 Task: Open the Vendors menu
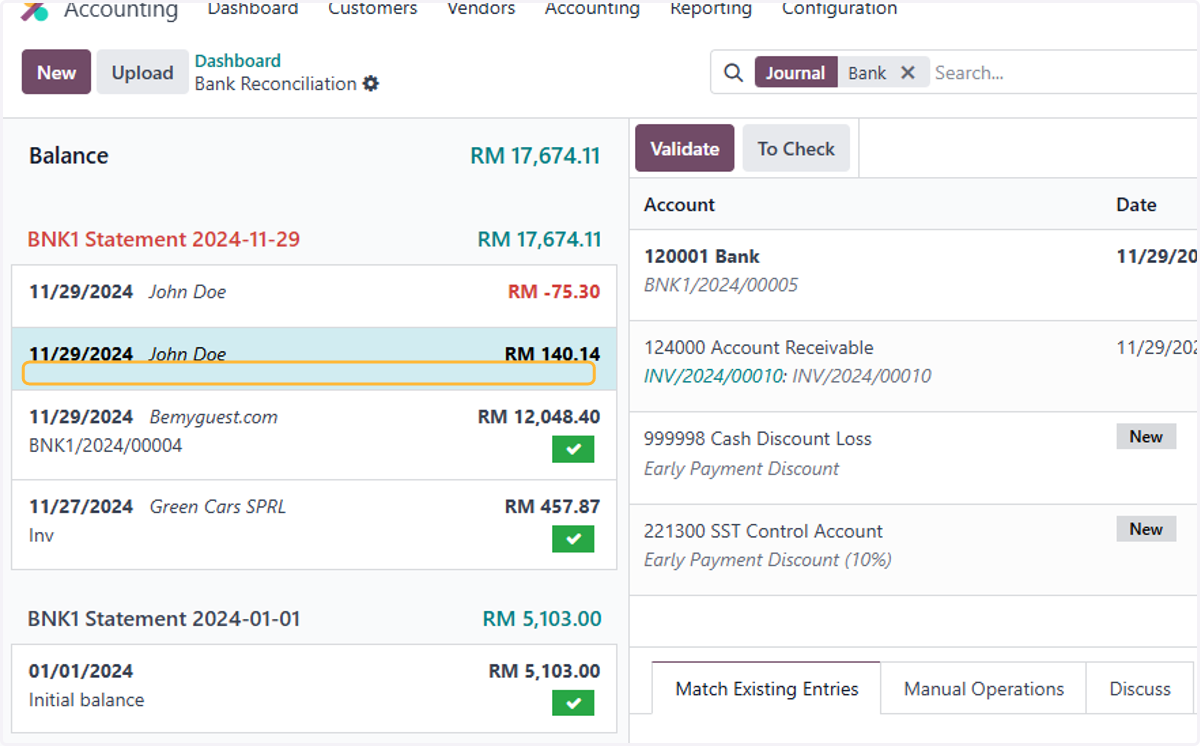coord(481,9)
